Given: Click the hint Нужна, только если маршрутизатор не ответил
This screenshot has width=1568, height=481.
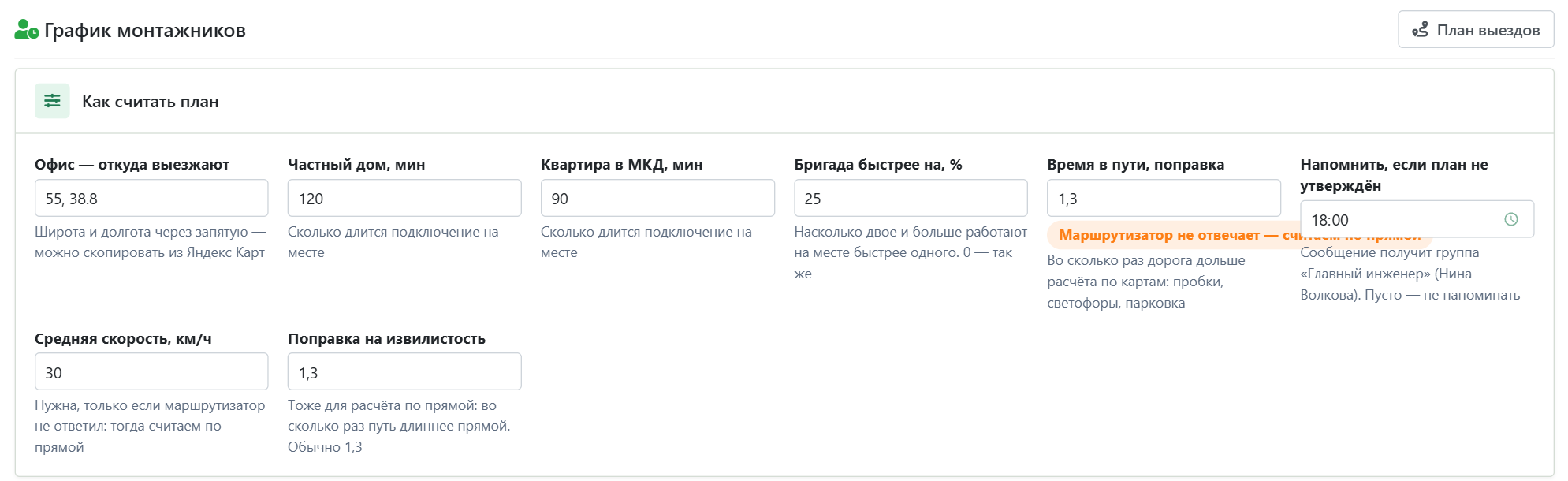Looking at the screenshot, I should (x=150, y=426).
